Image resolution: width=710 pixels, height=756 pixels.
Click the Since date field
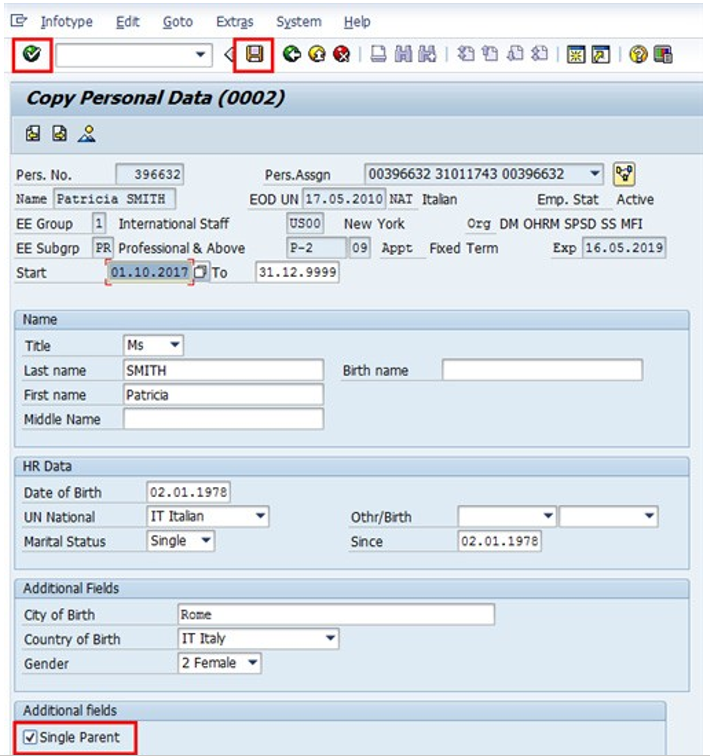[499, 540]
